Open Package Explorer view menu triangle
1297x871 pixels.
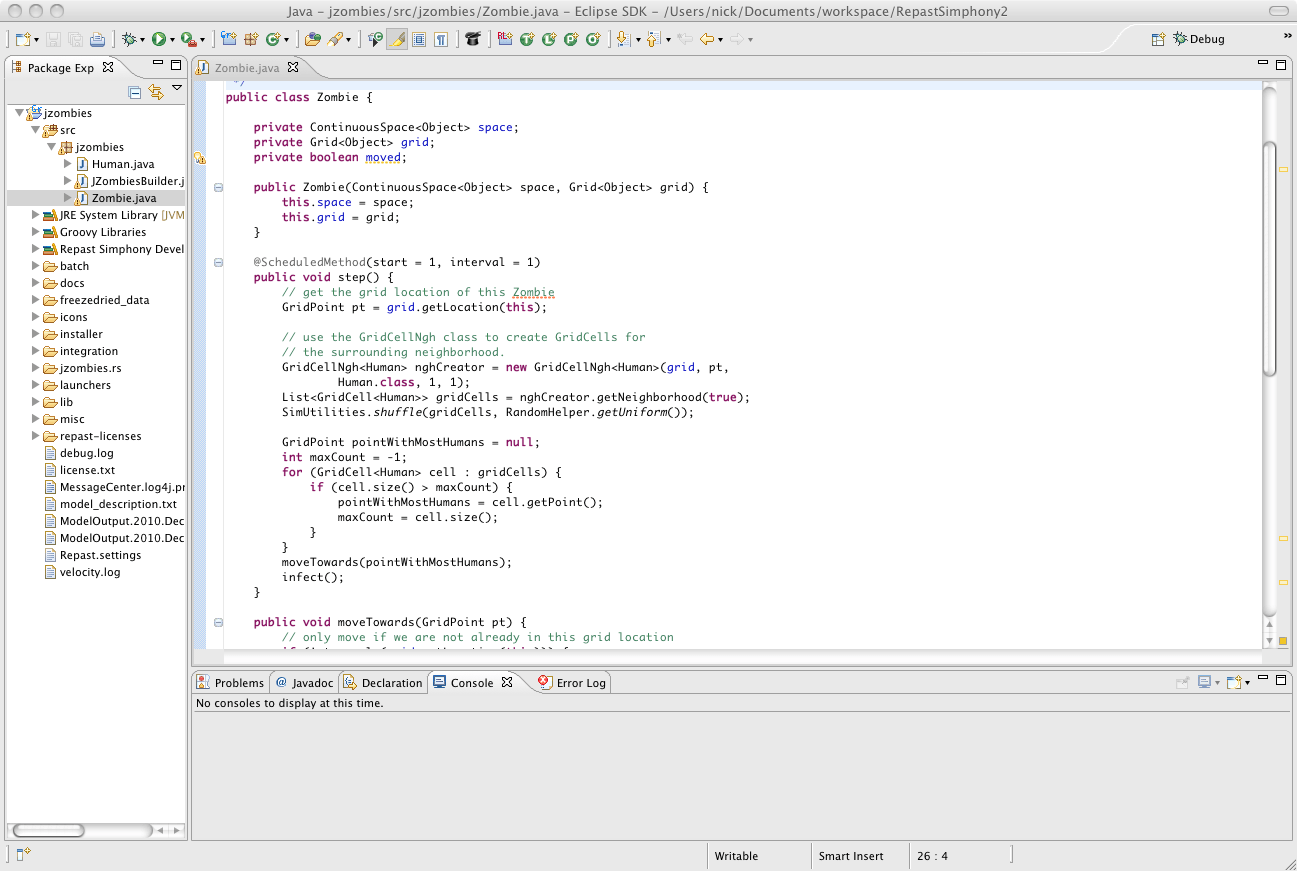tap(177, 89)
